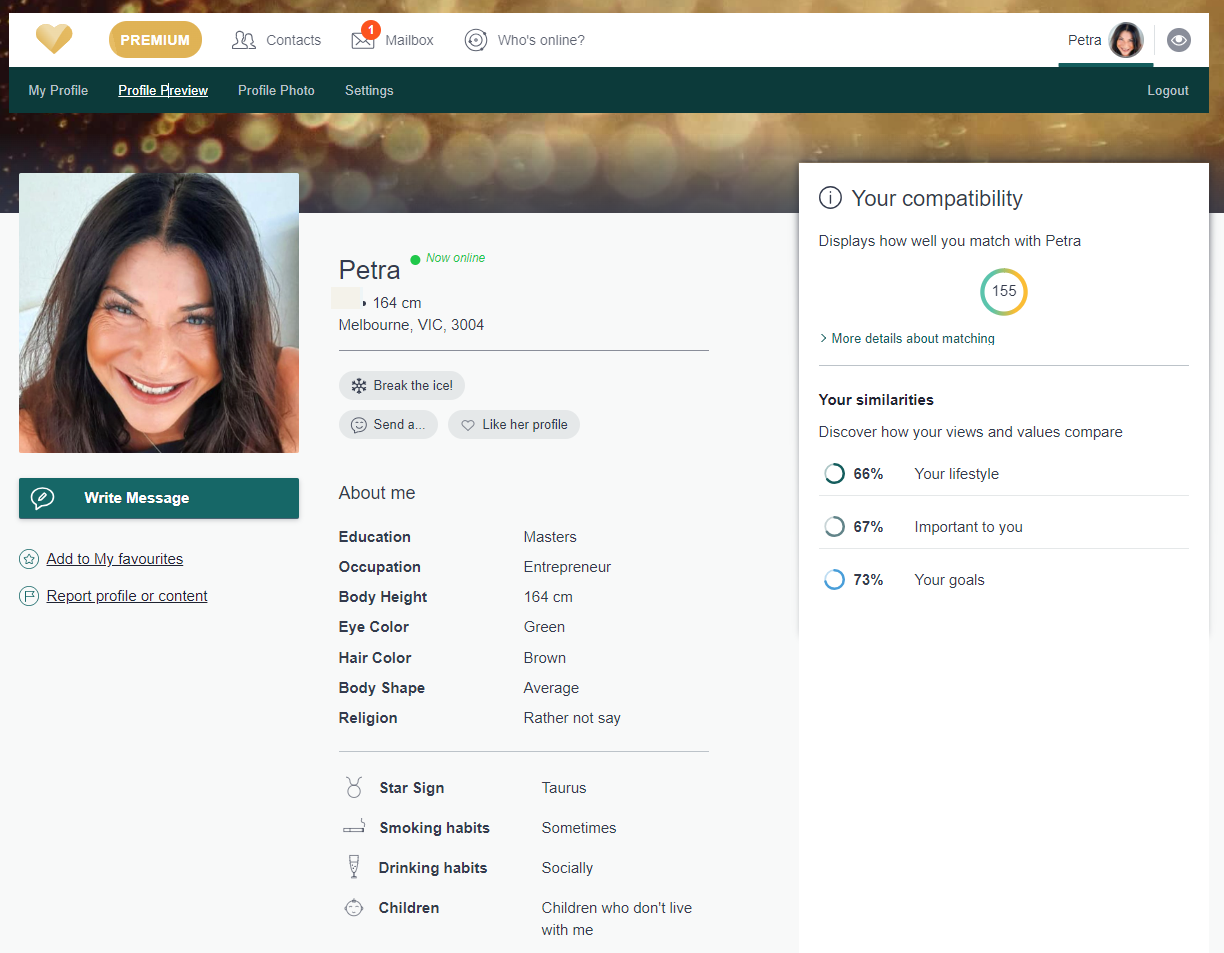Image resolution: width=1224 pixels, height=953 pixels.
Task: Click the Add to My favourites link
Action: pos(115,559)
